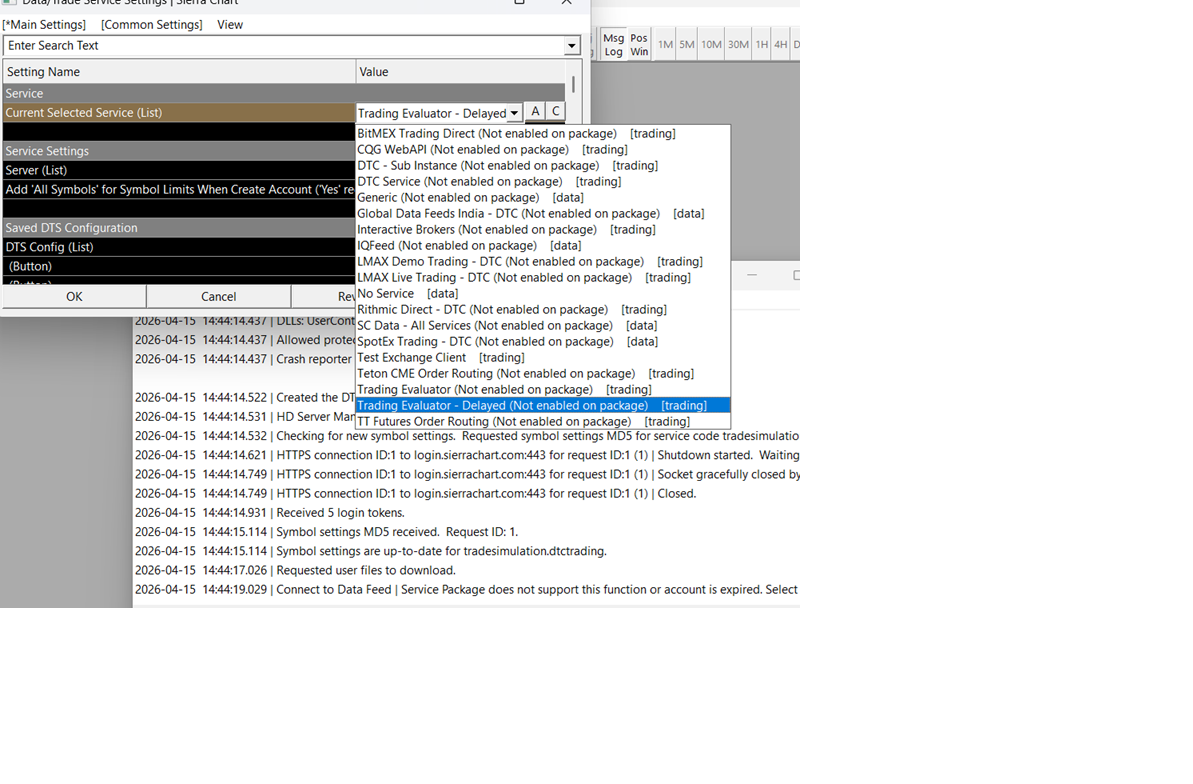This screenshot has height=784, width=1193.
Task: Open the Common Settings menu
Action: [x=151, y=24]
